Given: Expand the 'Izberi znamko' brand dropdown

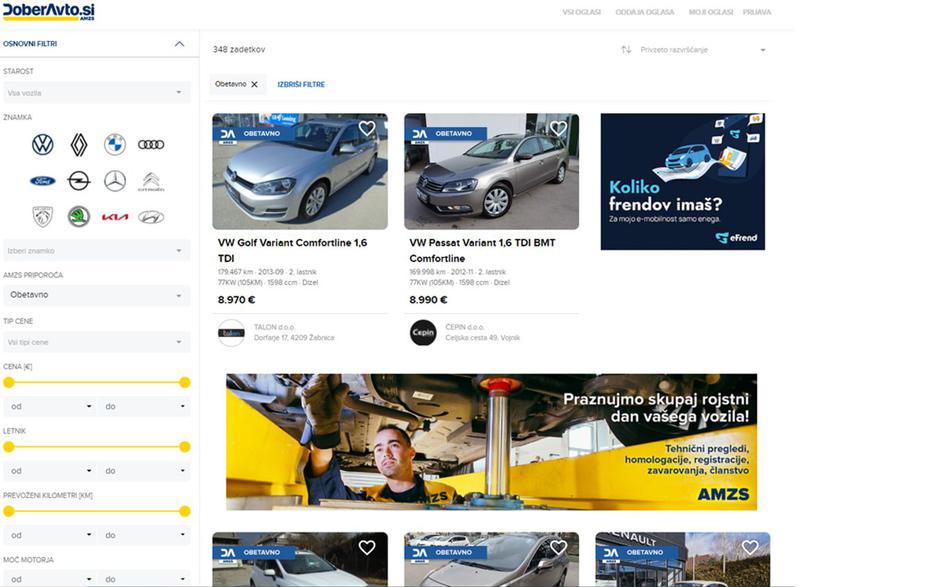Looking at the screenshot, I should click(x=96, y=251).
